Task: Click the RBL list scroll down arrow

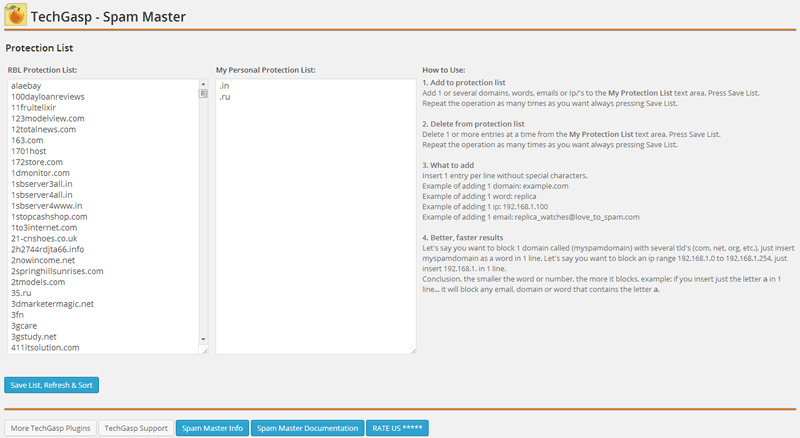Action: (x=203, y=339)
